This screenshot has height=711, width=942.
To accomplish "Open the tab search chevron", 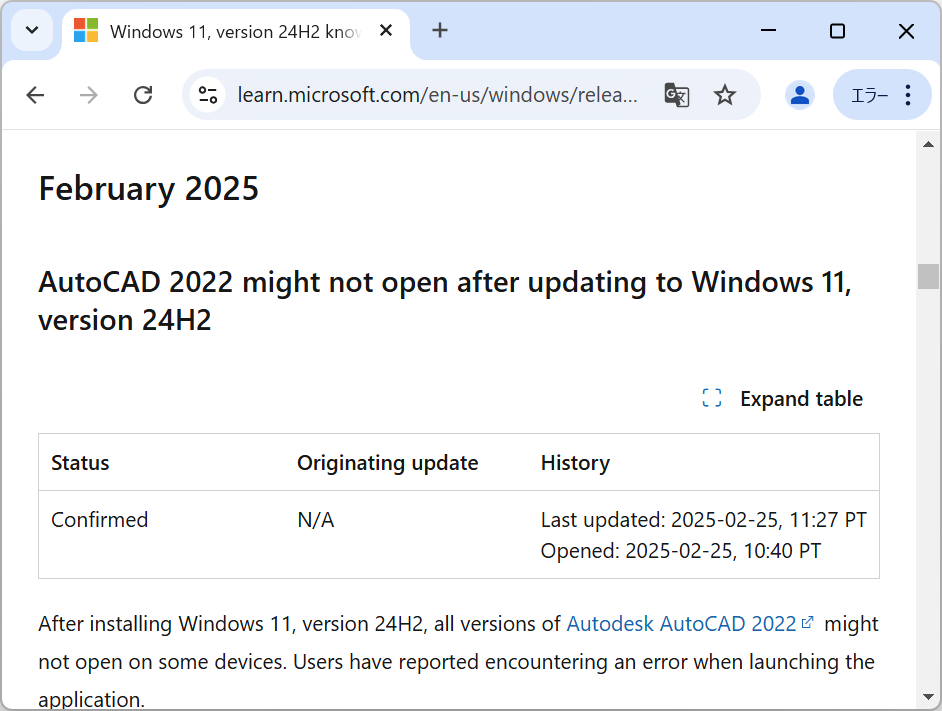I will (31, 31).
